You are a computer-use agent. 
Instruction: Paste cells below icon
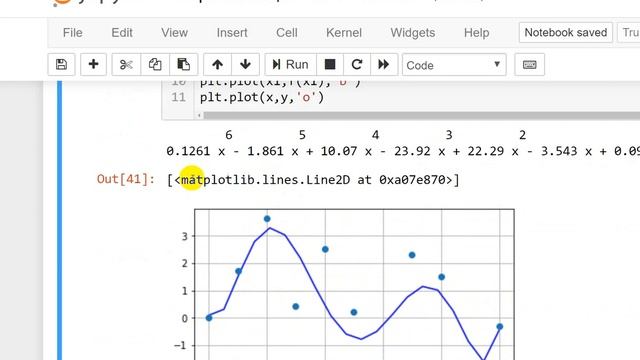184,64
